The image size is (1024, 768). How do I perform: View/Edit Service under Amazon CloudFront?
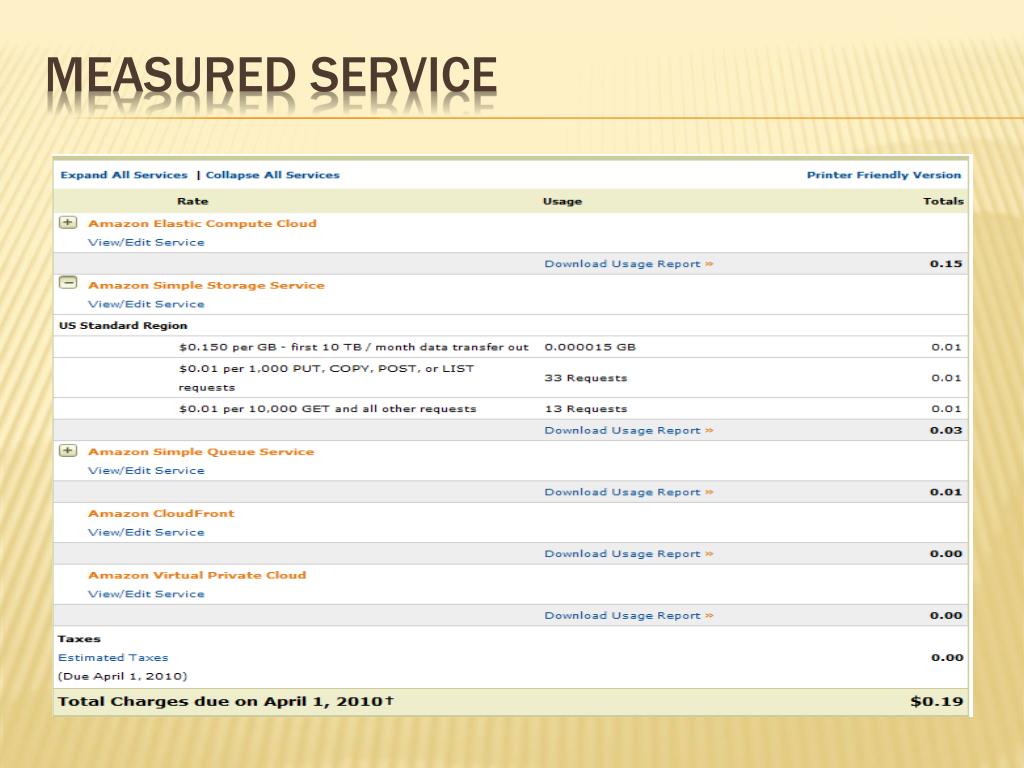pyautogui.click(x=146, y=532)
